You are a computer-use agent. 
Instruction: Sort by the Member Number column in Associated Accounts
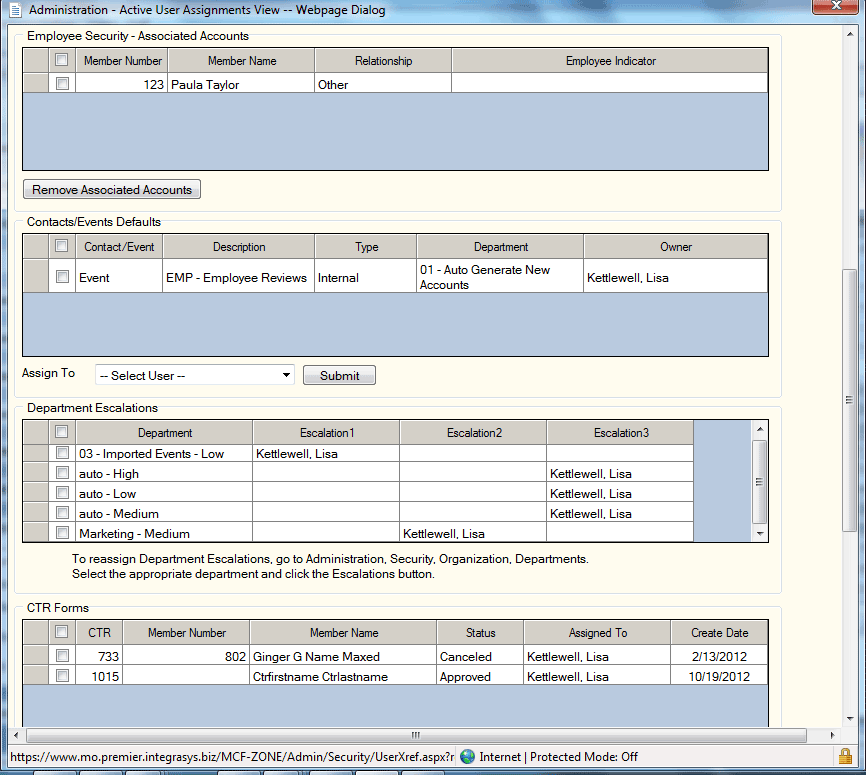[122, 61]
